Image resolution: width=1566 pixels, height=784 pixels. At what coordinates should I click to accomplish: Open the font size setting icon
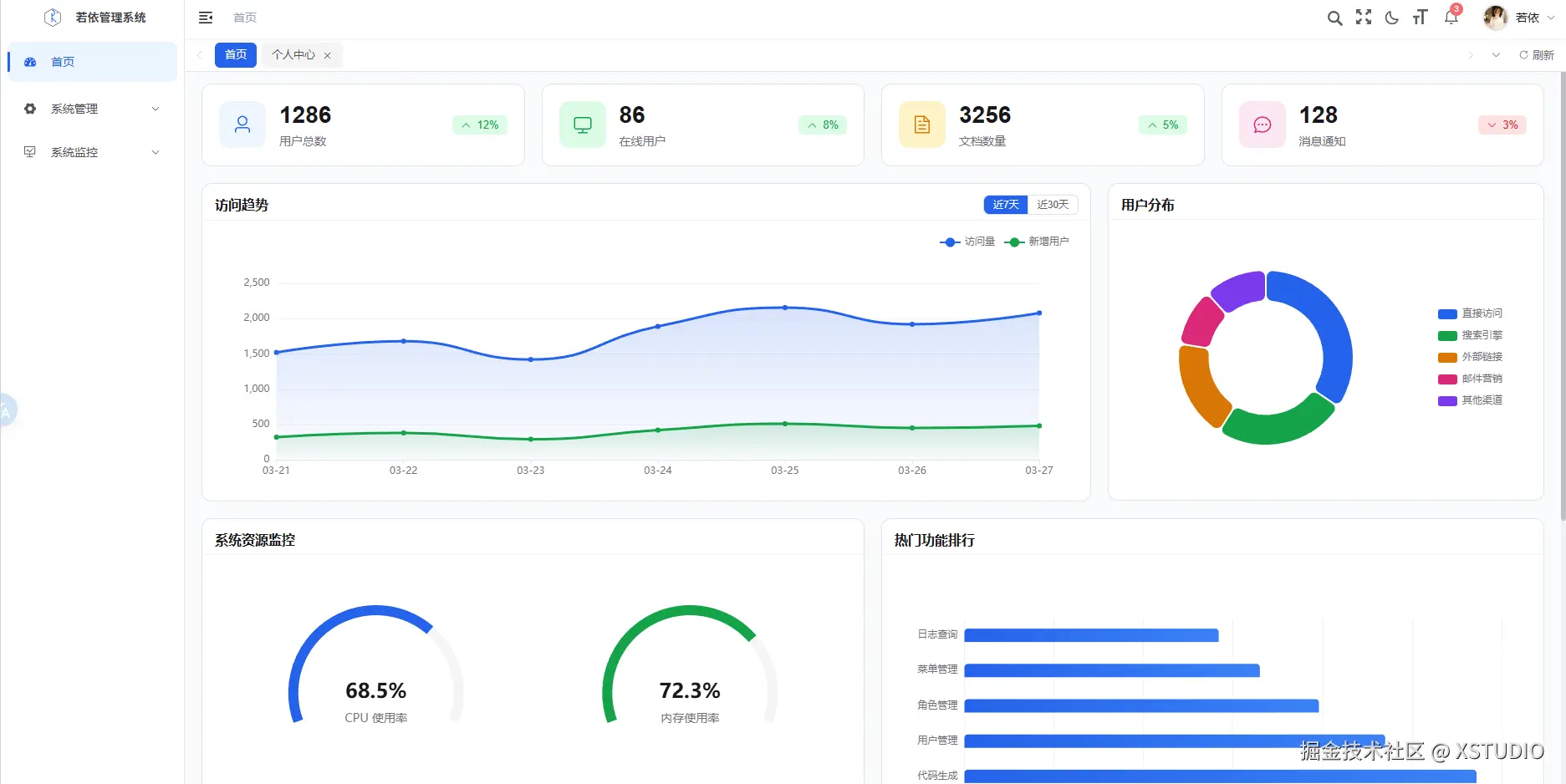pos(1420,18)
